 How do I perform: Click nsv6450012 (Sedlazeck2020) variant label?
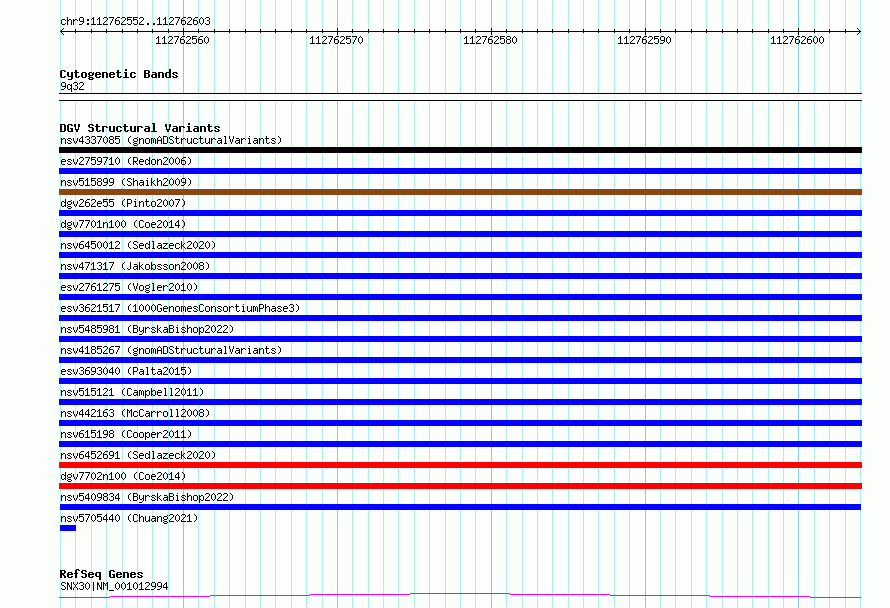click(x=138, y=245)
